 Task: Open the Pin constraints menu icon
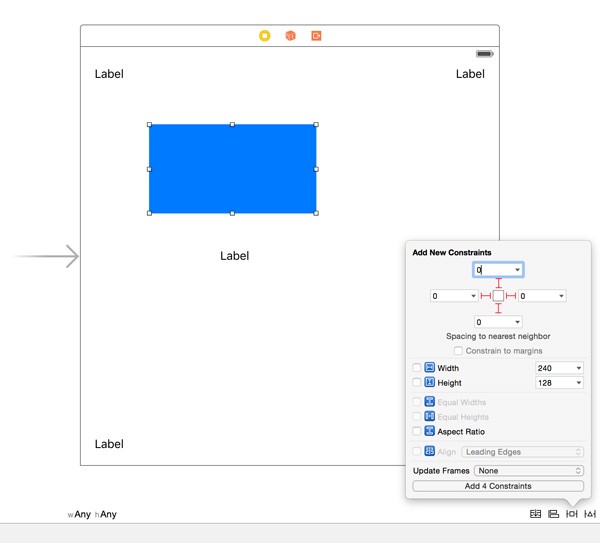(572, 514)
